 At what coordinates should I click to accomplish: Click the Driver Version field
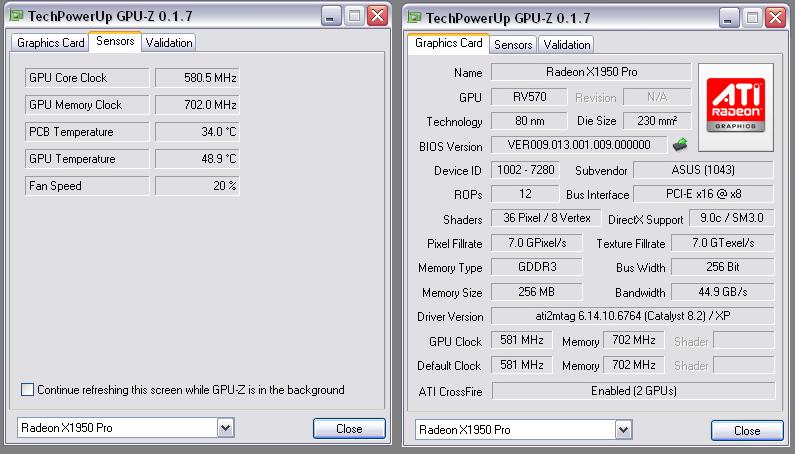tap(633, 316)
